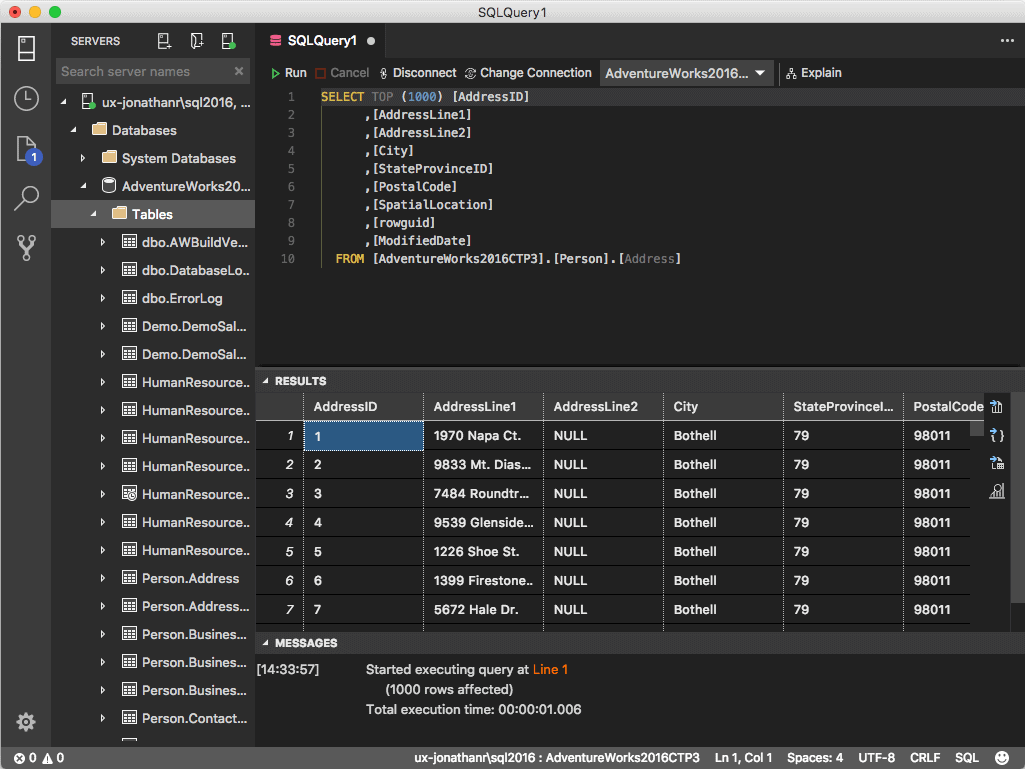The image size is (1025, 769).
Task: Collapse the MESSAGES panel
Action: coord(265,643)
